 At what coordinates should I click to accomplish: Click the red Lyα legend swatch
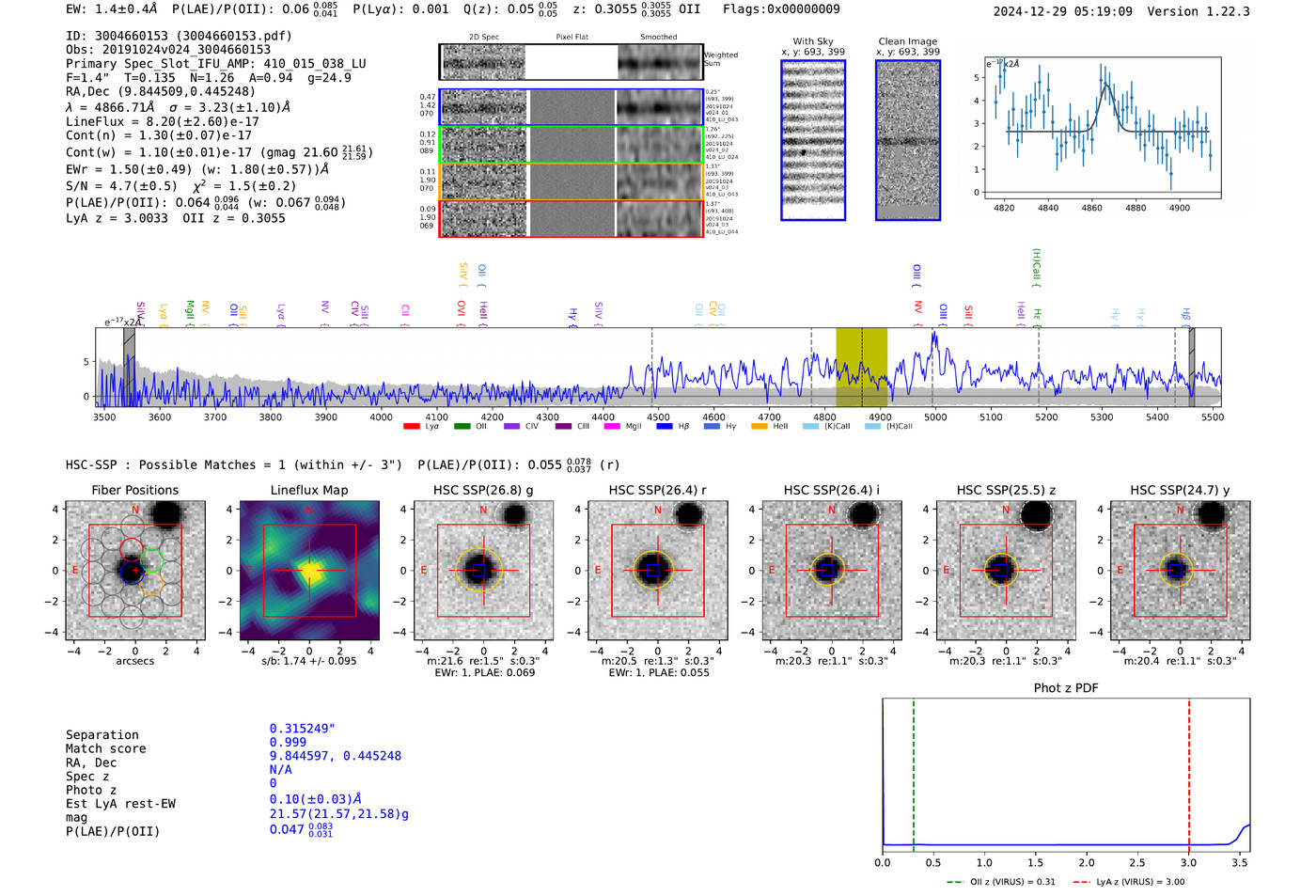click(412, 427)
